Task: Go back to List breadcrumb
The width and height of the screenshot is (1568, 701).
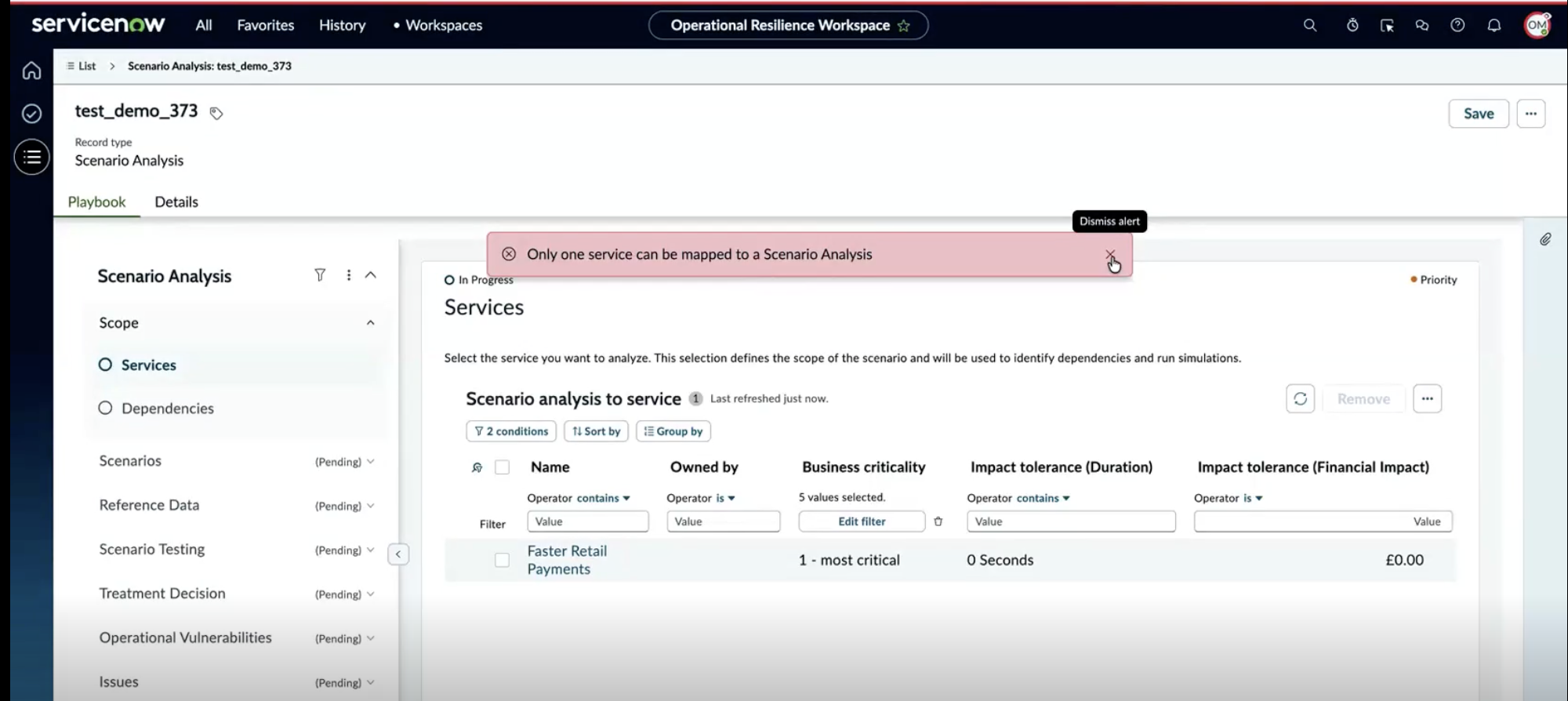Action: (81, 66)
